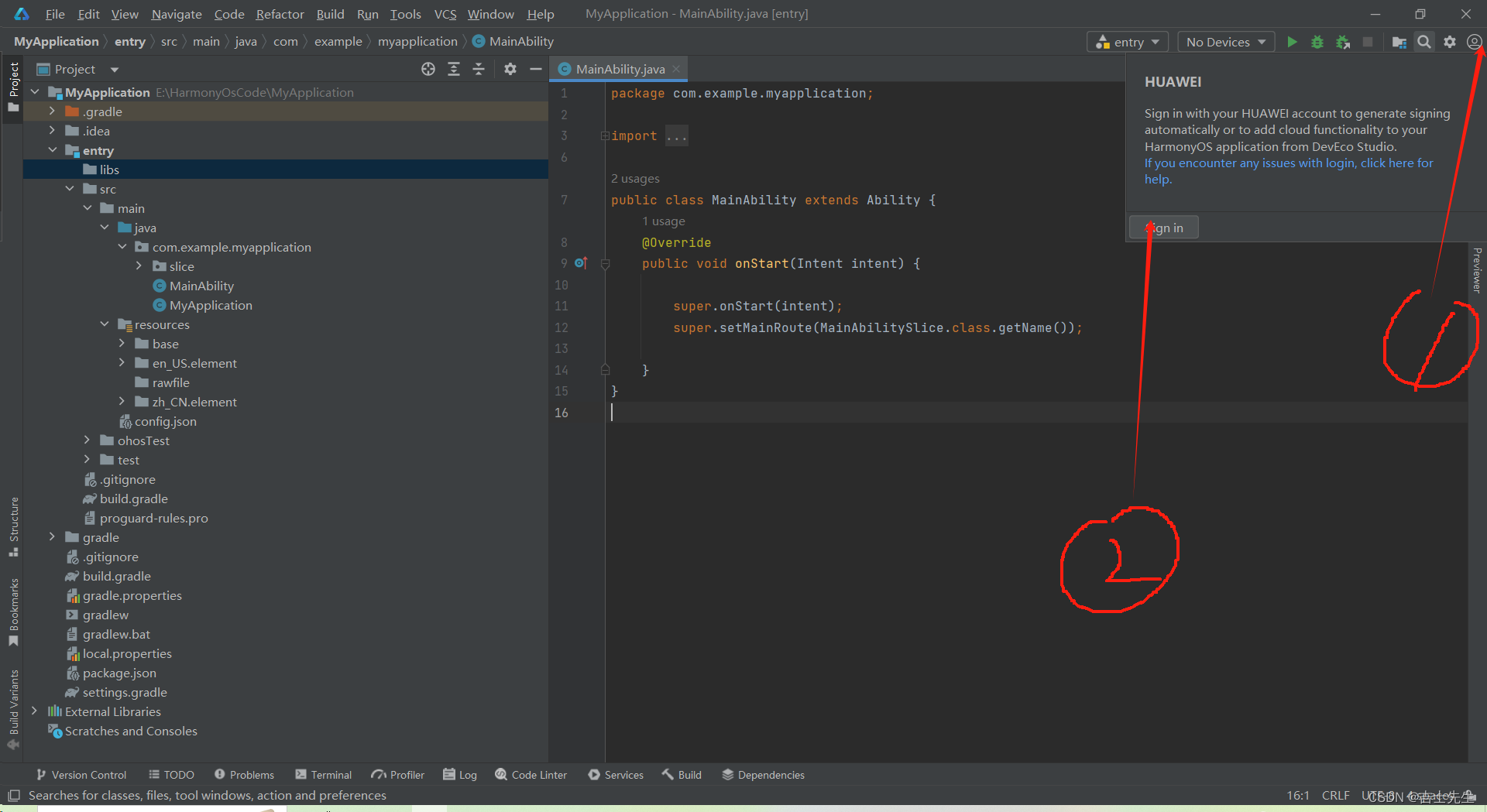Collapse the resources folder
The width and height of the screenshot is (1487, 812).
coord(105,324)
